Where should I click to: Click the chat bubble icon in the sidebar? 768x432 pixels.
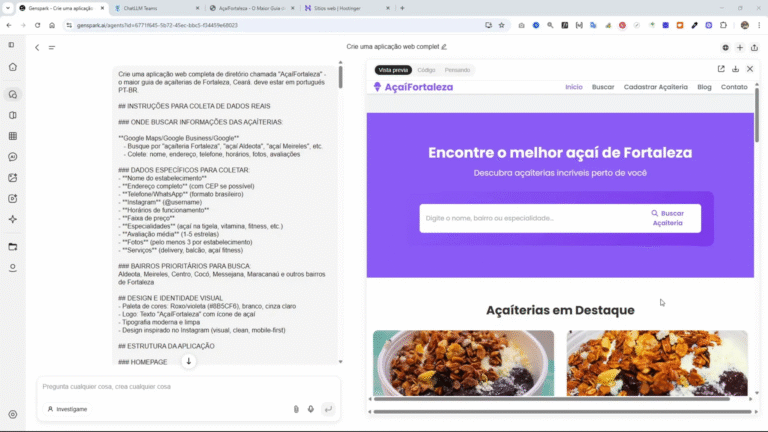[x=13, y=157]
